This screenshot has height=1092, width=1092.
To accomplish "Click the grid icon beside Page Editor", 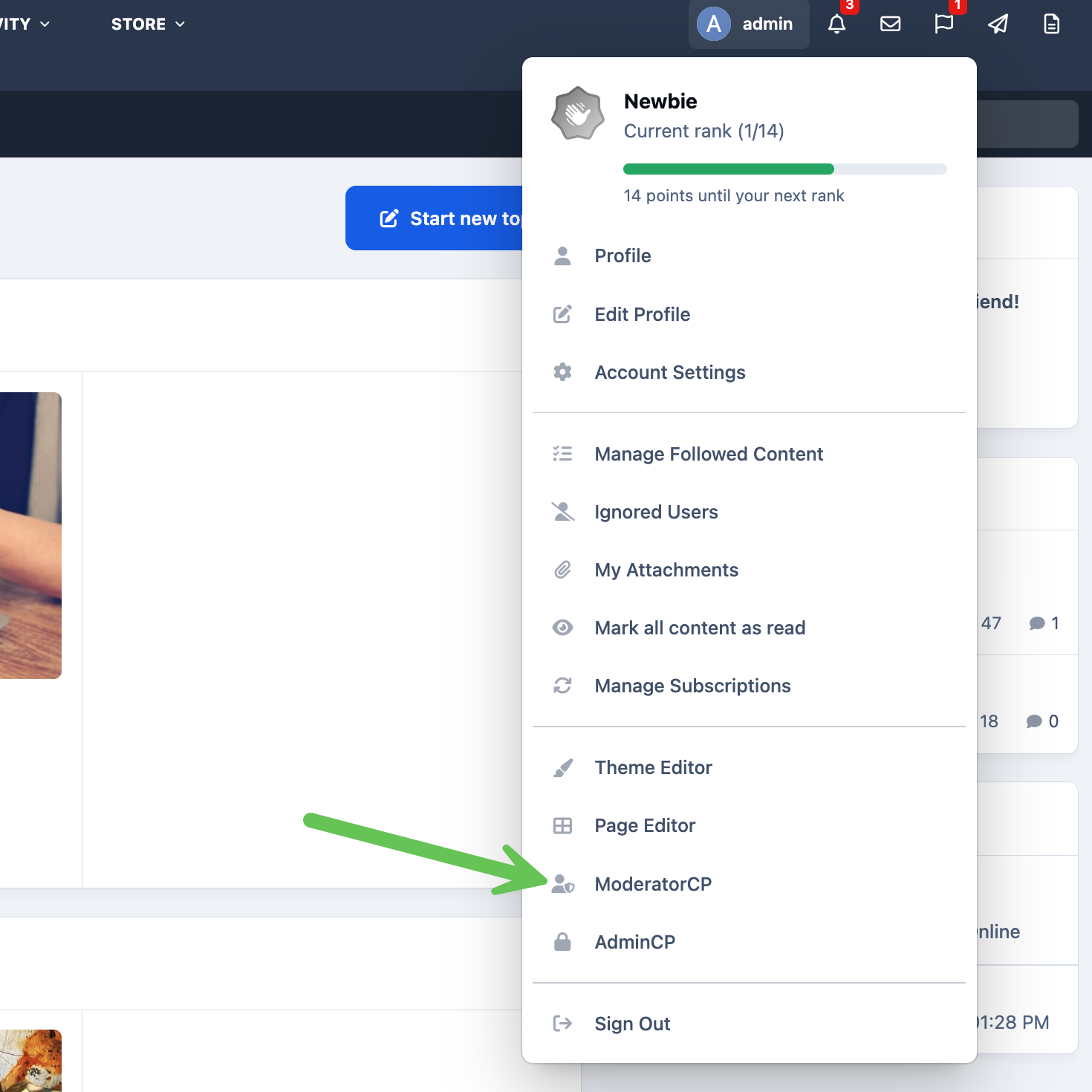I will tap(562, 825).
